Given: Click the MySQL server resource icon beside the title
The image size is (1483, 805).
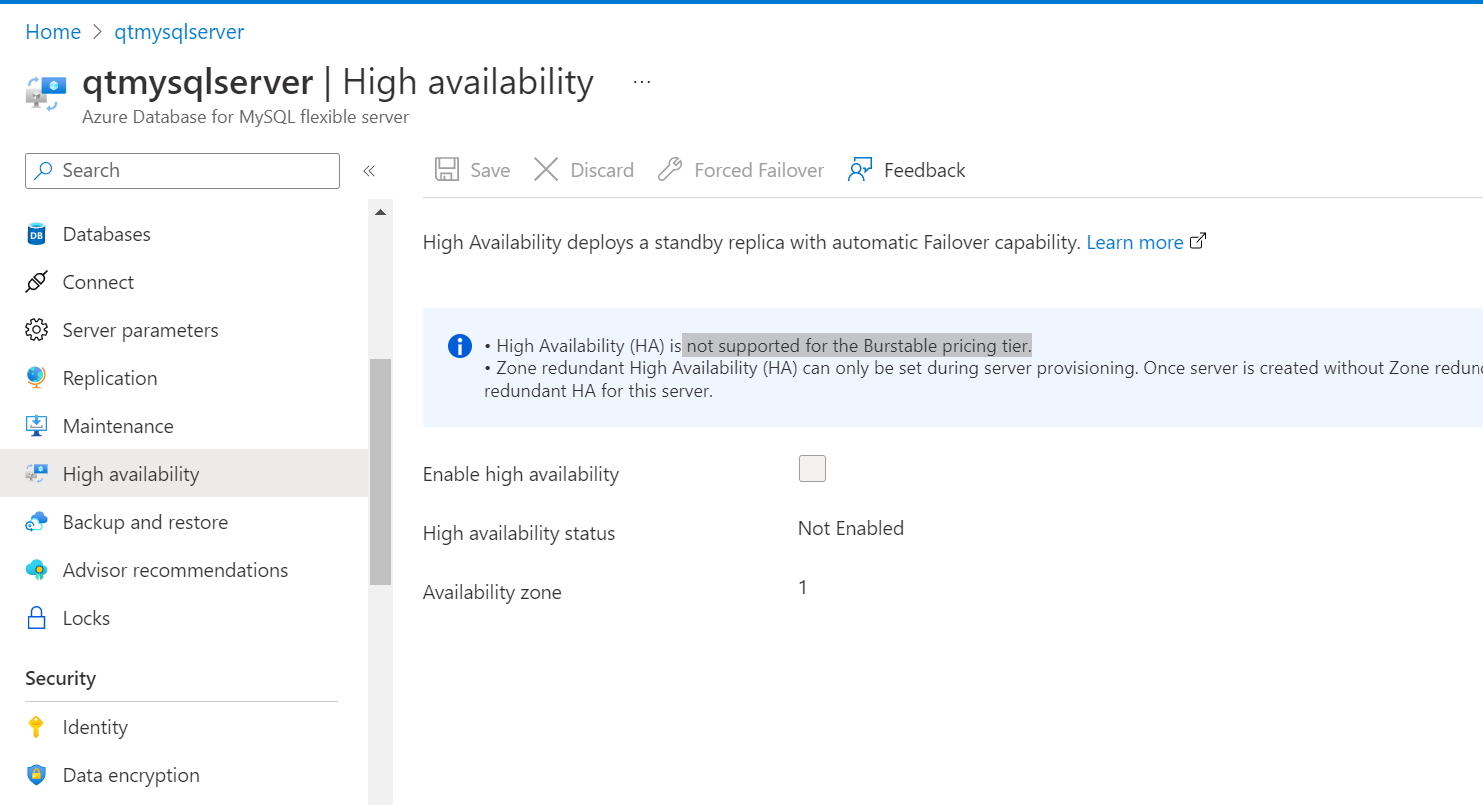Looking at the screenshot, I should pyautogui.click(x=46, y=91).
